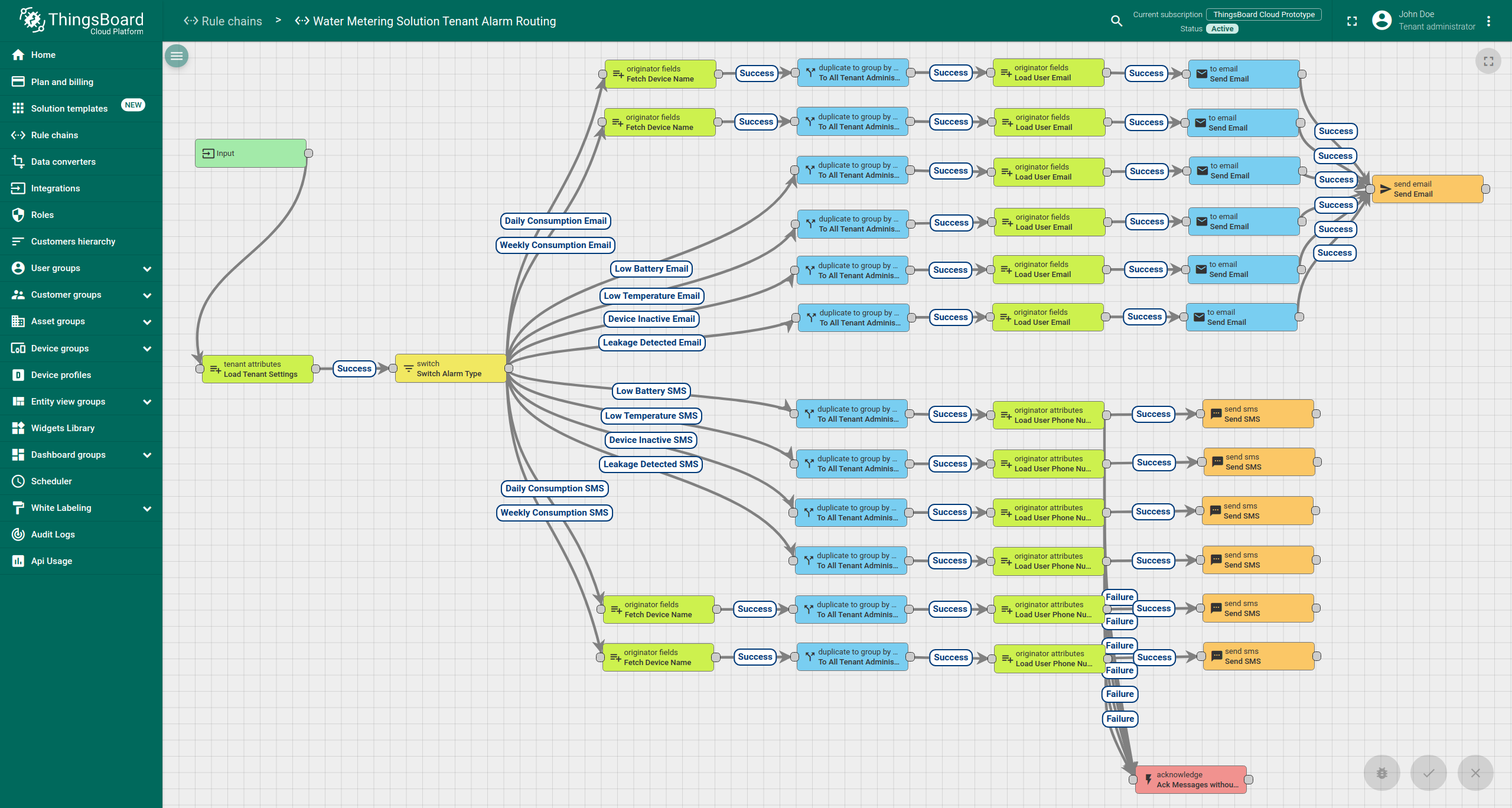Open node library hamburger menu button
Screen dimensions: 1512x808
click(x=176, y=56)
